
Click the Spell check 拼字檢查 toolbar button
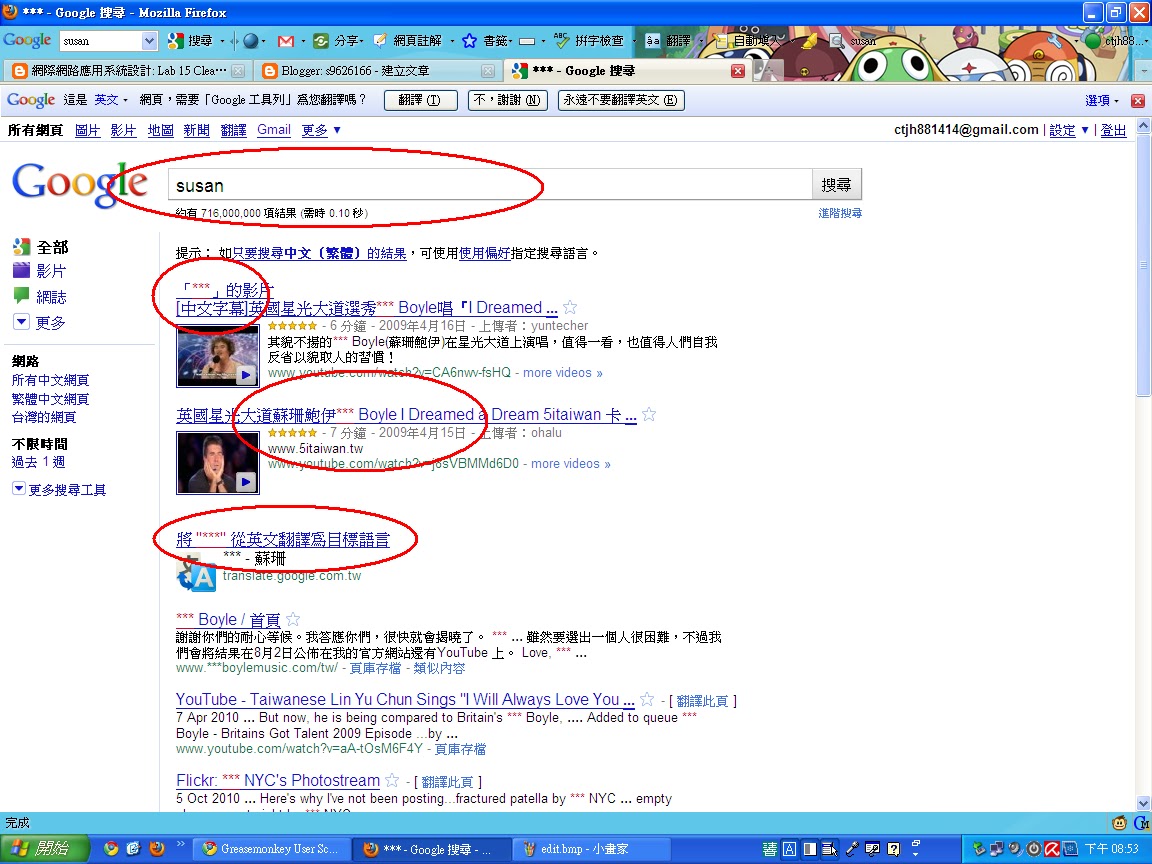[588, 41]
